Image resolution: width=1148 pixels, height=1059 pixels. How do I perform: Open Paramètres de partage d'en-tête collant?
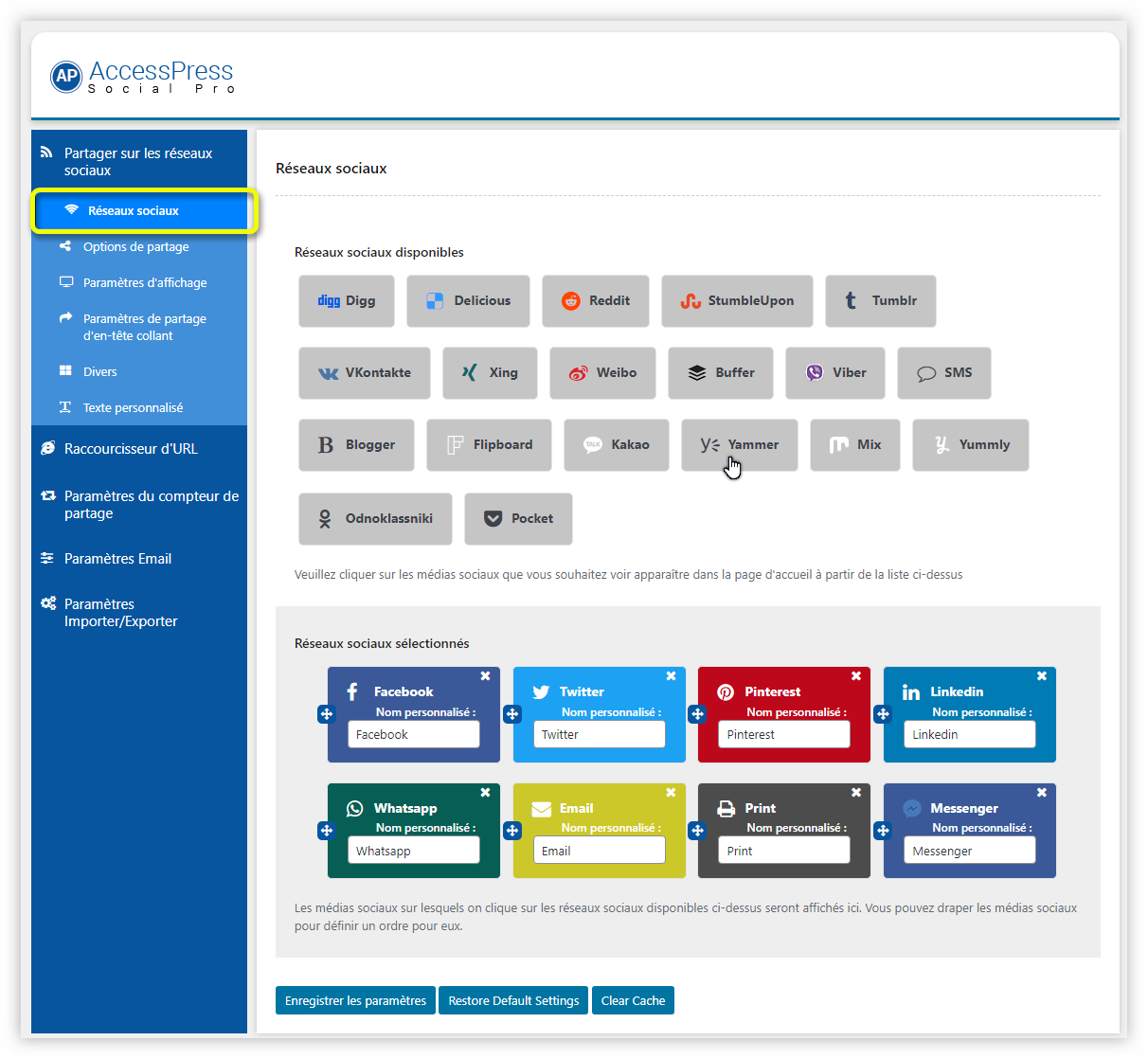point(139,328)
